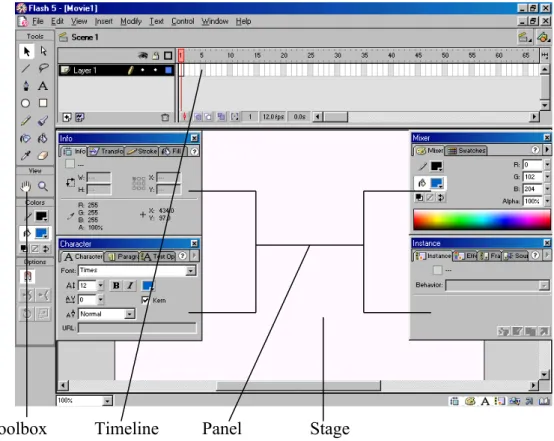Open Edit Symbols icon top right
Viewport: 554px width, 441px height.
pyautogui.click(x=543, y=37)
